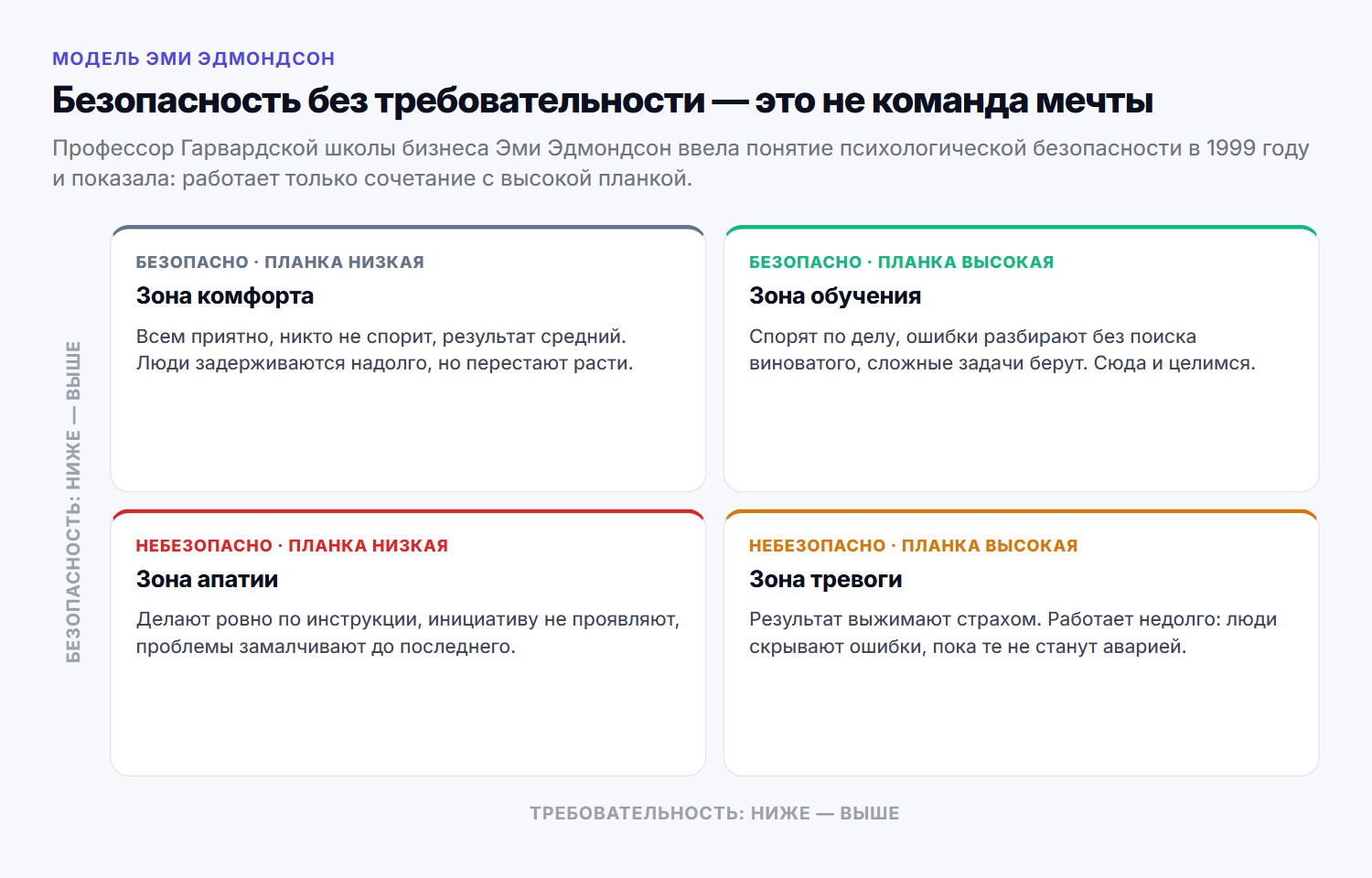Click the label 'Небезопасно · Планка низкая'

[292, 546]
